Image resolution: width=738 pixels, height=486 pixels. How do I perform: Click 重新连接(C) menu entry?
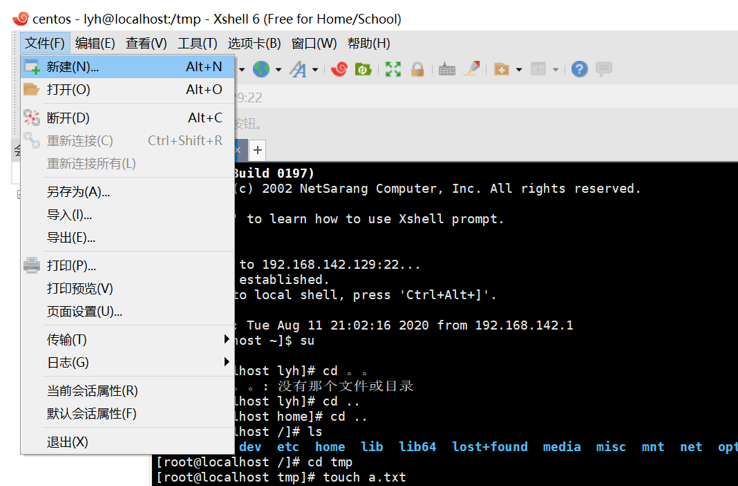[127, 141]
